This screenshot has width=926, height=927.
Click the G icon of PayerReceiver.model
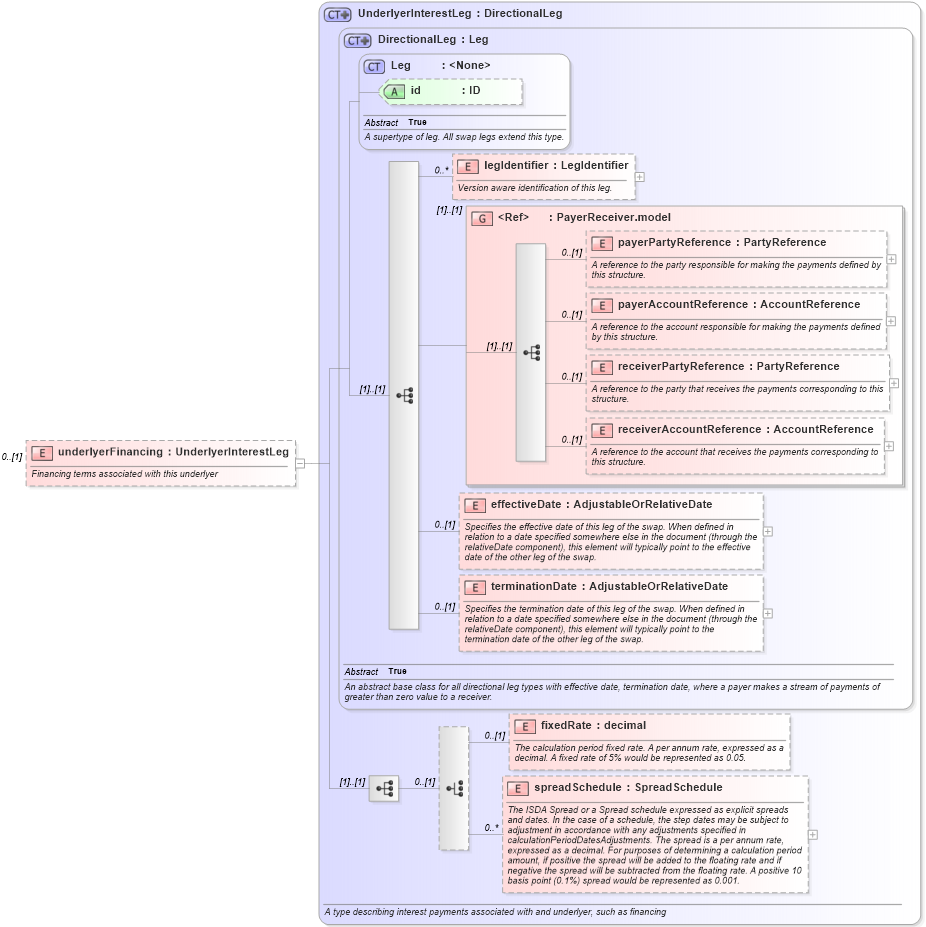(482, 219)
